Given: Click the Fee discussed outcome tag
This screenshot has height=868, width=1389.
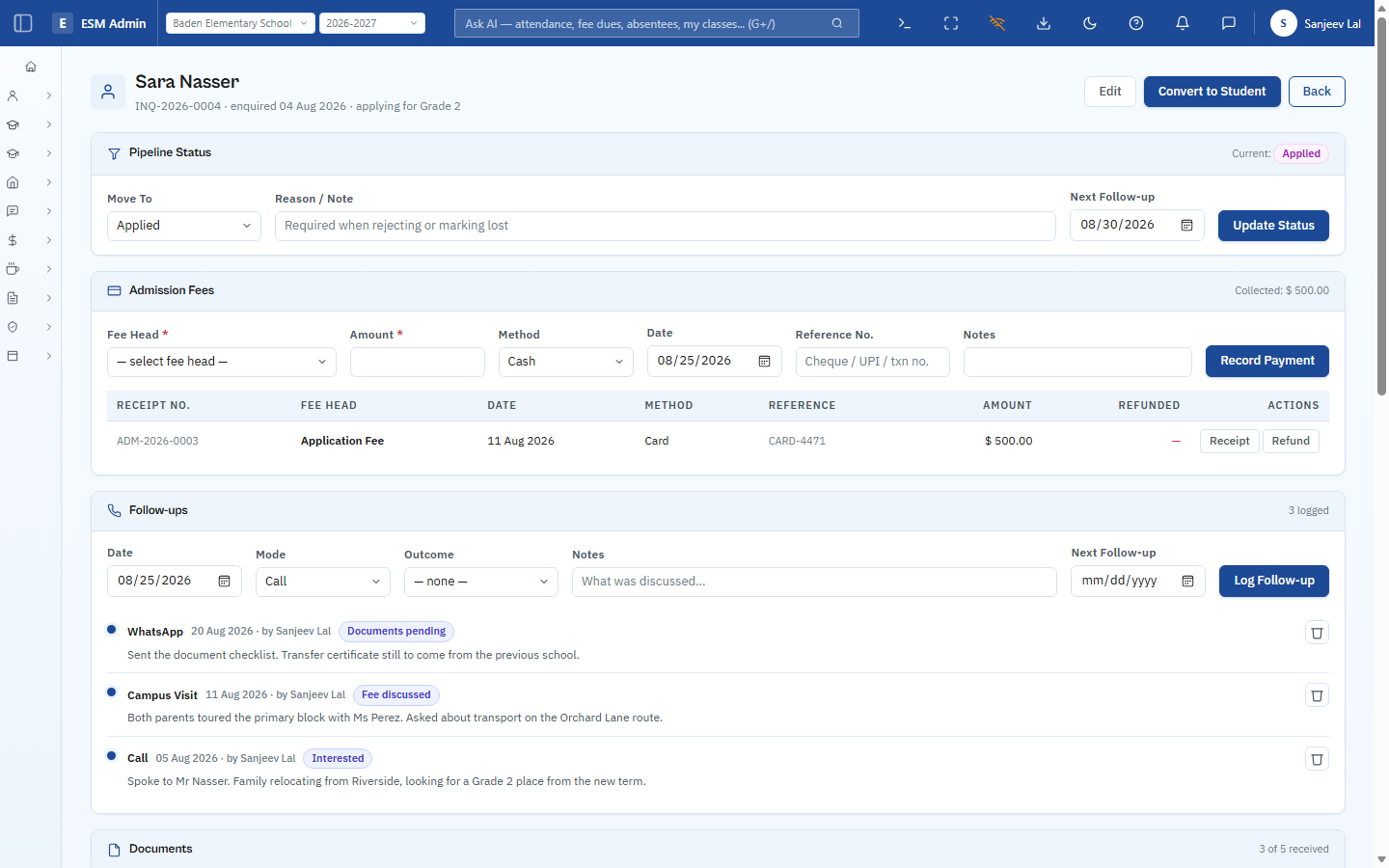Looking at the screenshot, I should pos(396,695).
